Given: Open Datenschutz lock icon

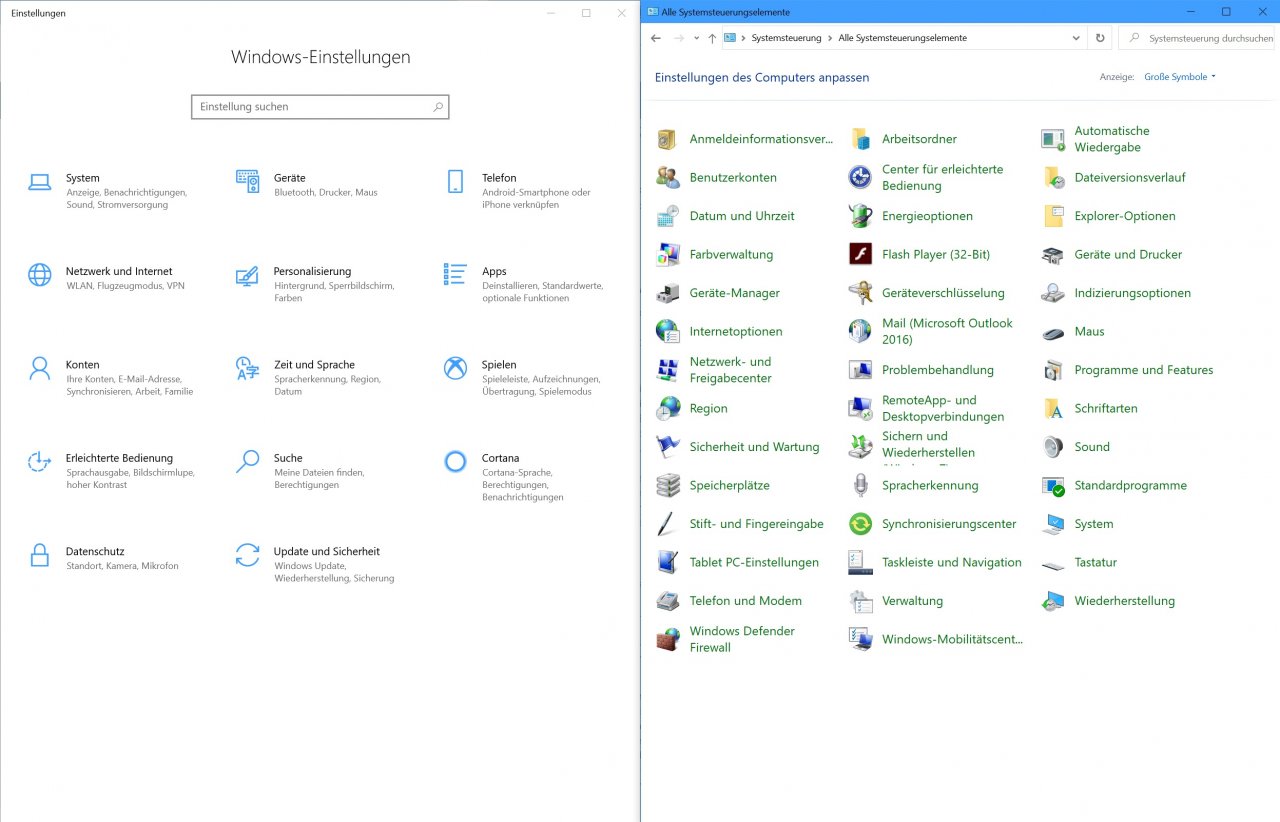Looking at the screenshot, I should (39, 555).
